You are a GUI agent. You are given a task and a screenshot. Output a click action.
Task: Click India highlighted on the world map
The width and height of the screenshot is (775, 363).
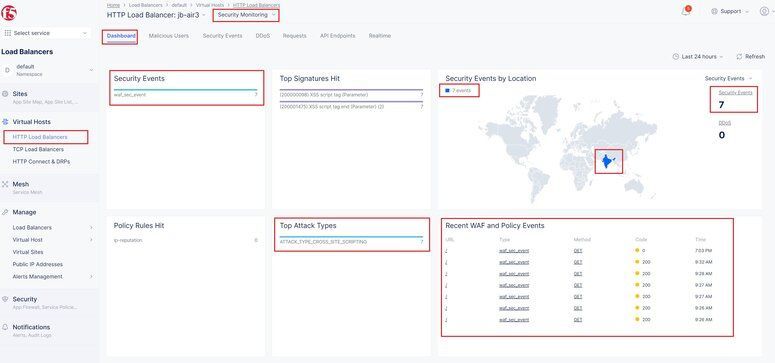click(607, 162)
